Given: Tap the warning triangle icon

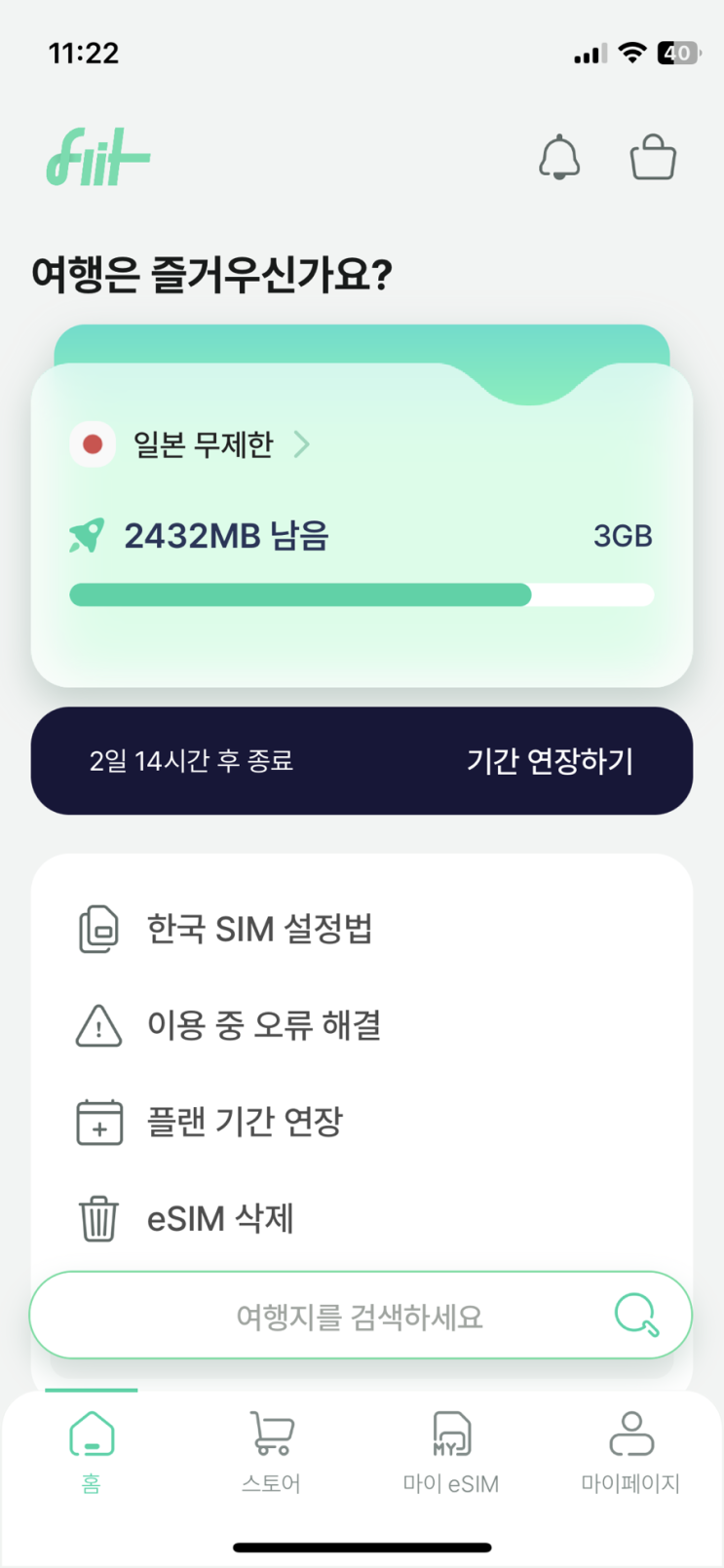Looking at the screenshot, I should [98, 1025].
